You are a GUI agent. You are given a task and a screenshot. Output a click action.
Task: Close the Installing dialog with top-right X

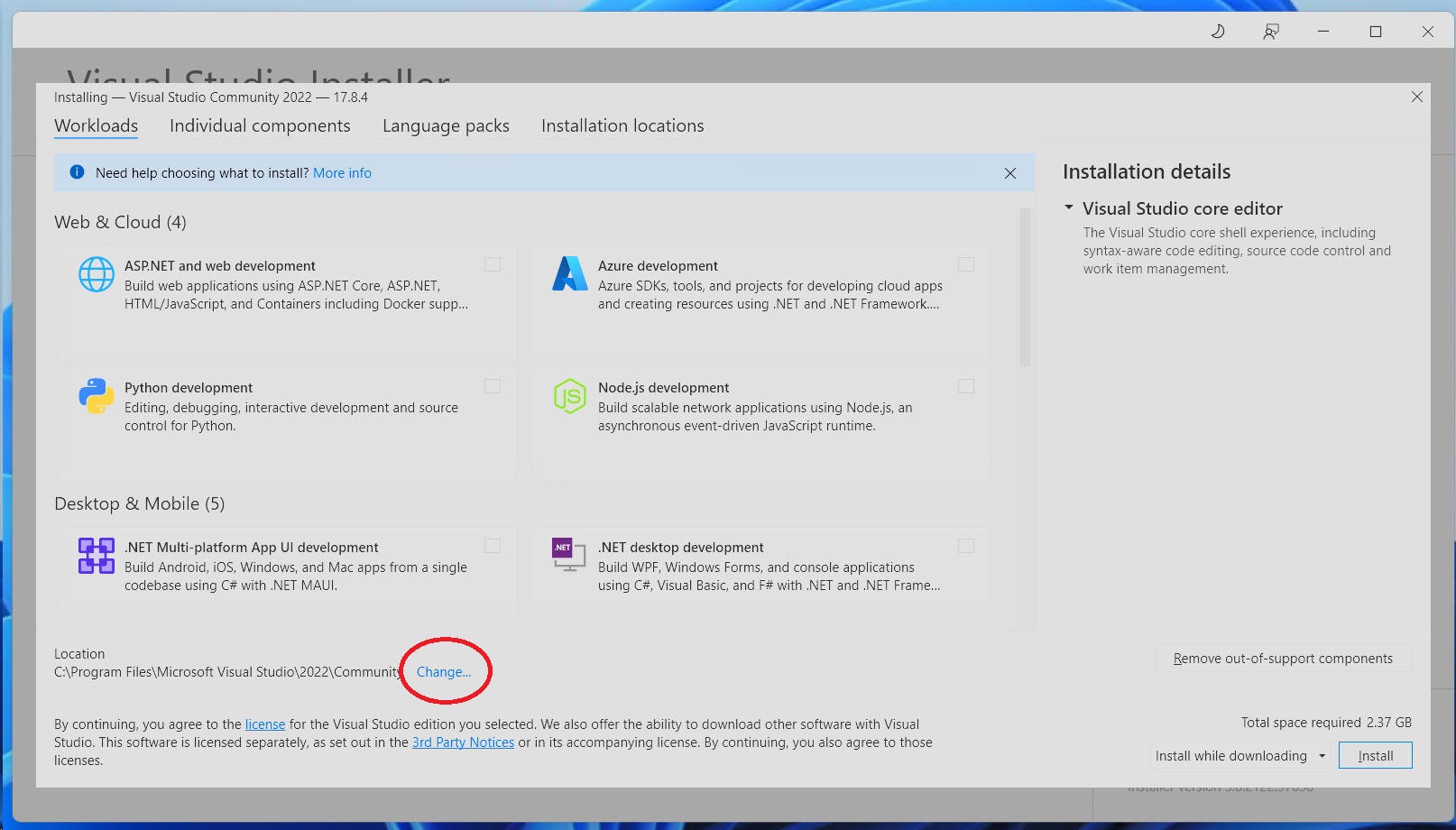click(x=1417, y=97)
